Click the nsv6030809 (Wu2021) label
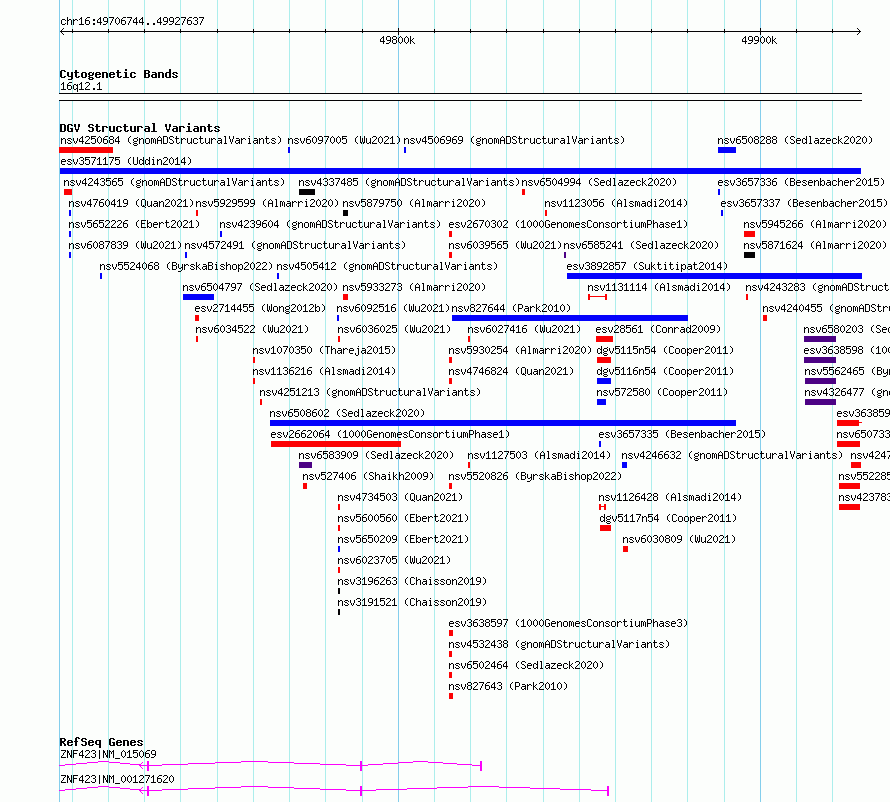This screenshot has width=890, height=802. (679, 539)
